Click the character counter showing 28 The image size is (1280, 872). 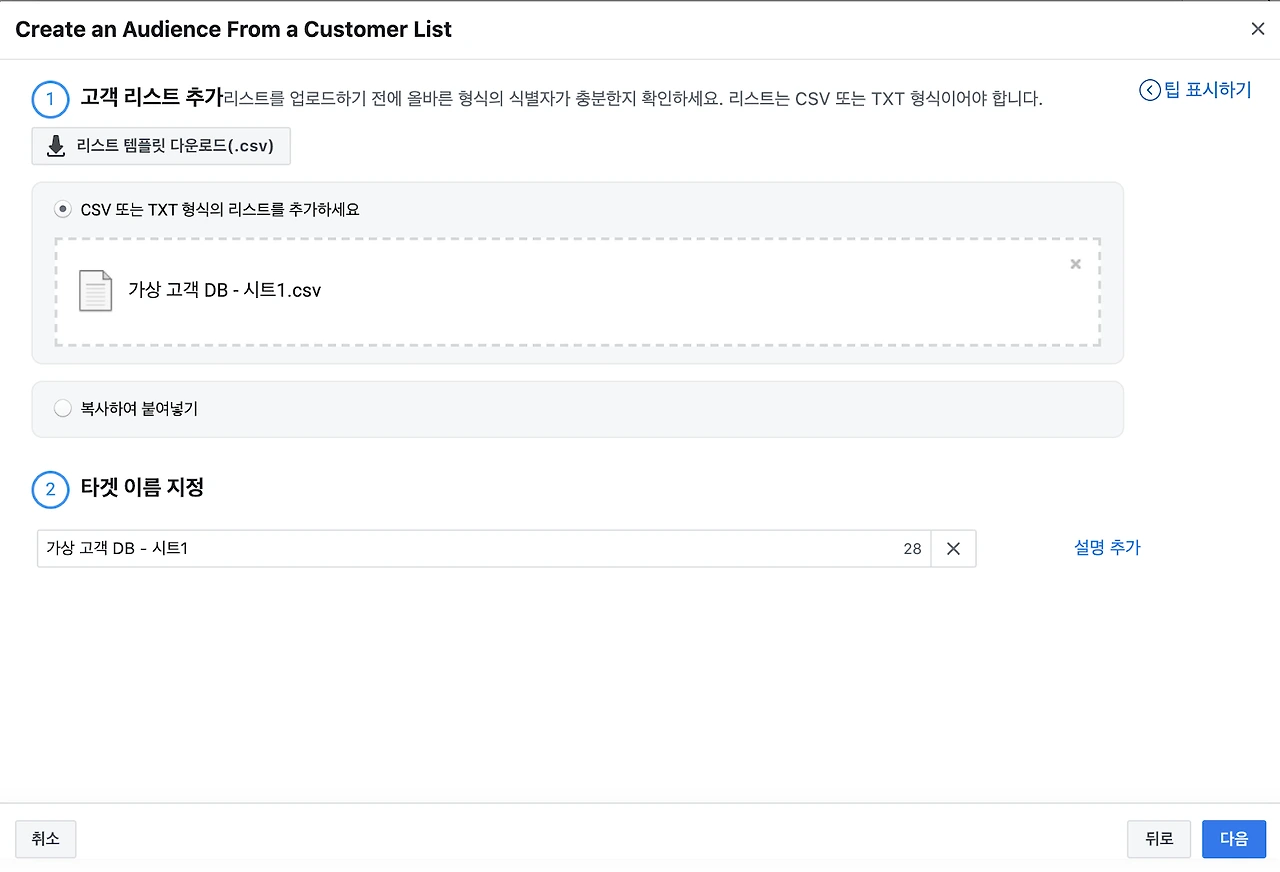click(912, 549)
